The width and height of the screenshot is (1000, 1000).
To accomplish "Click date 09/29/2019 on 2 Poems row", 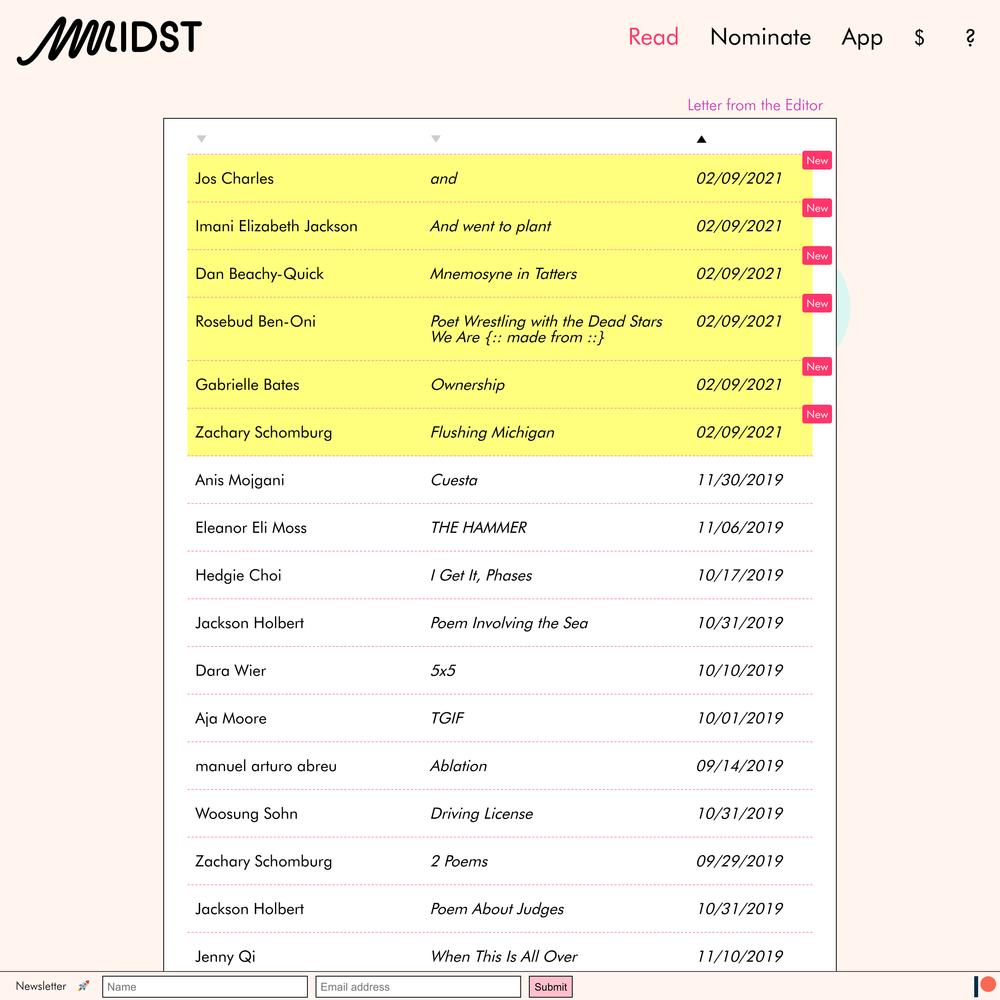I will 740,862.
